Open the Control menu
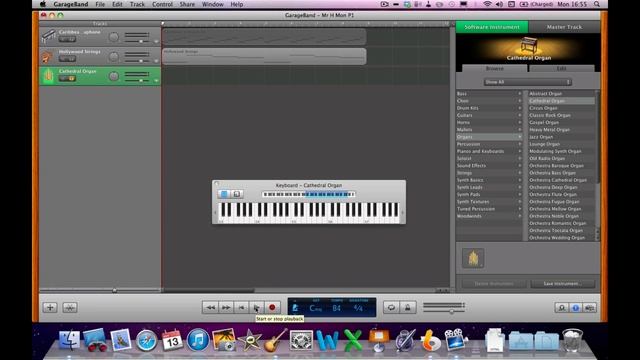640x360 pixels. pyautogui.click(x=162, y=4)
